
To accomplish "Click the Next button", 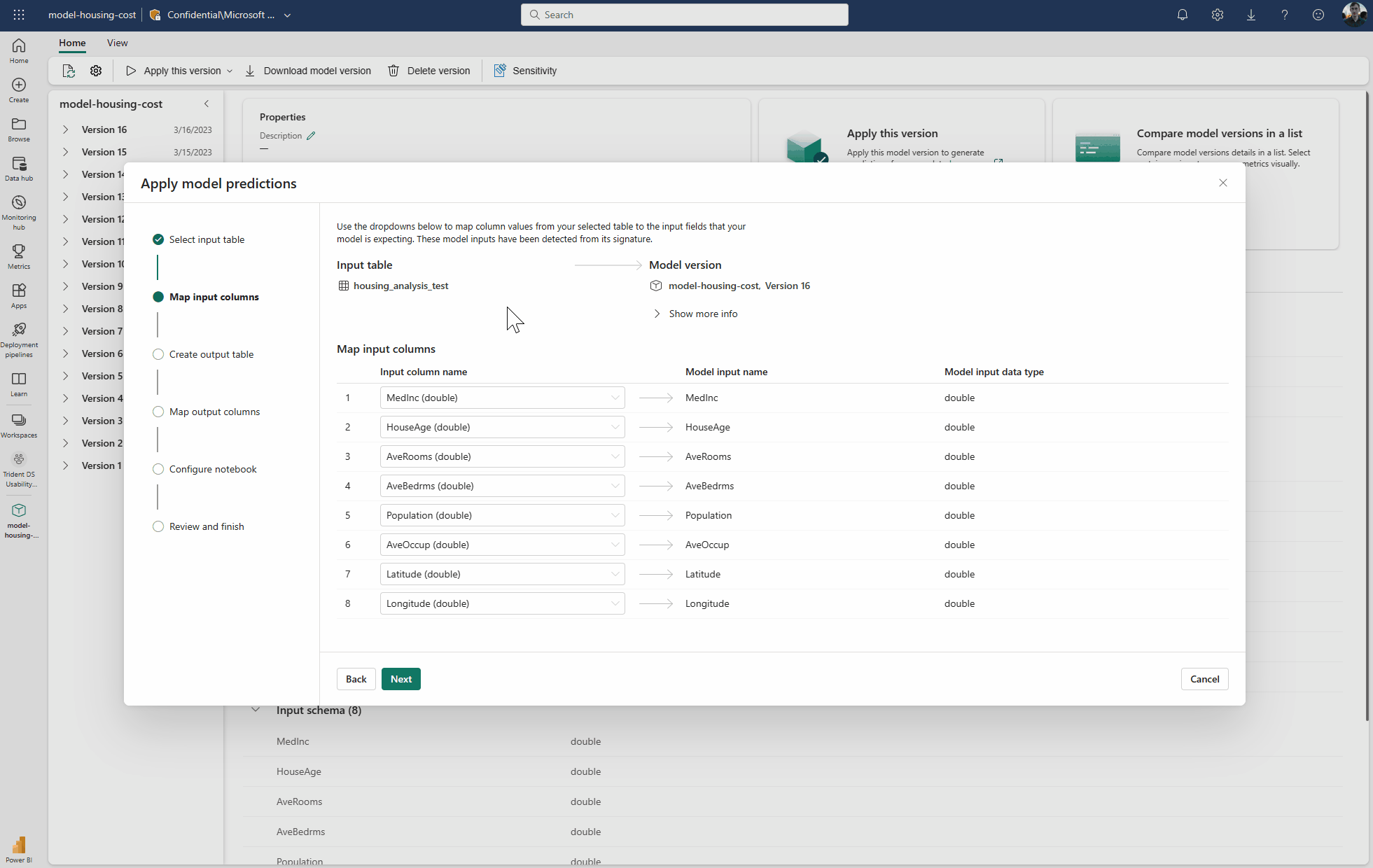I will (x=400, y=679).
